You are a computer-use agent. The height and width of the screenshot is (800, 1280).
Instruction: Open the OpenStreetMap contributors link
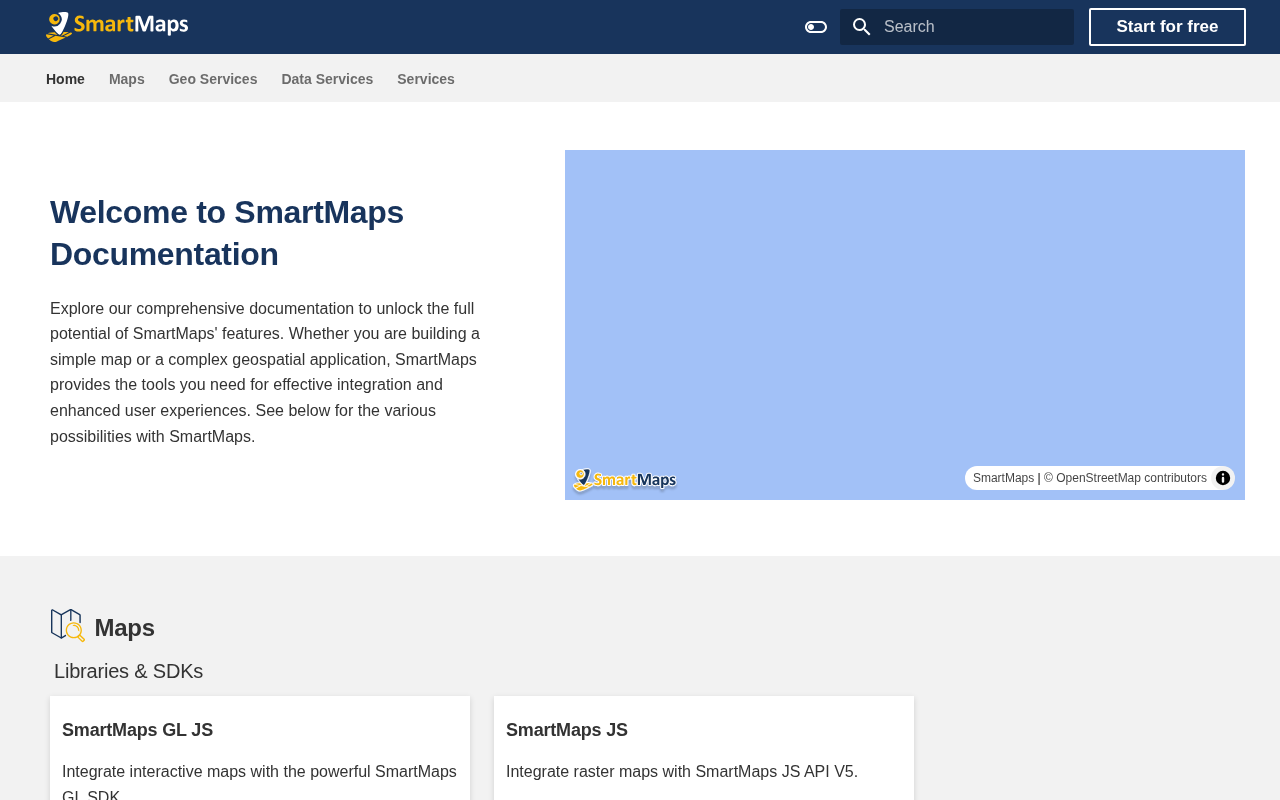click(1131, 478)
